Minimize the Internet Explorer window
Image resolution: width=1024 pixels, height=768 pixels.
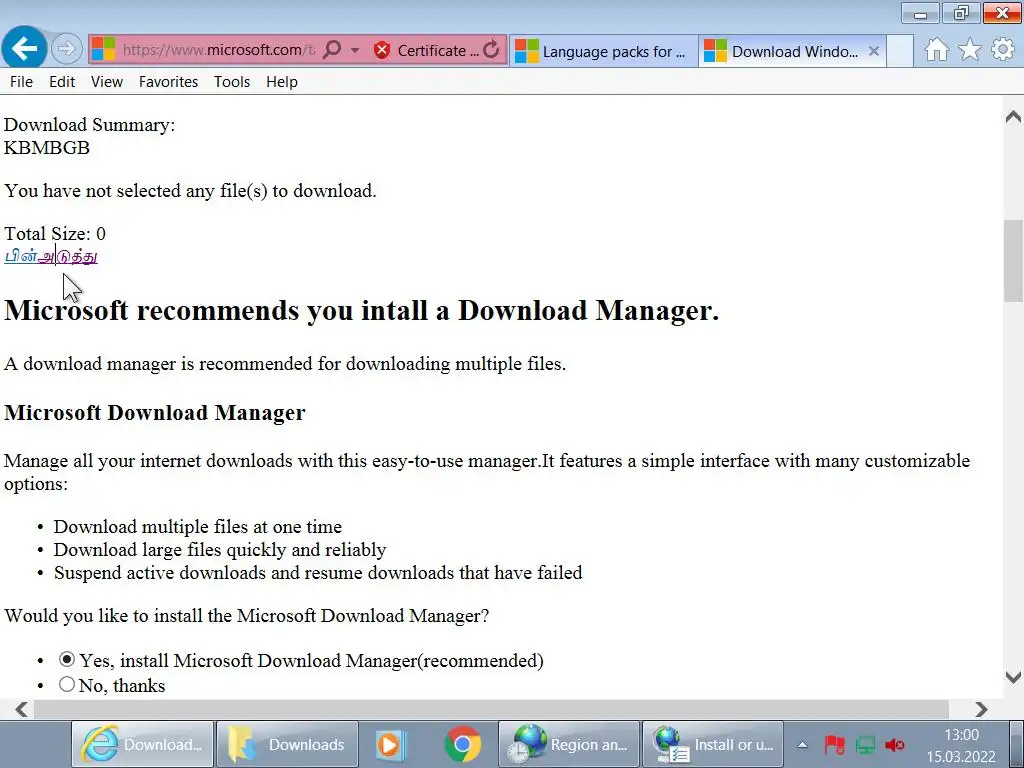pyautogui.click(x=920, y=13)
